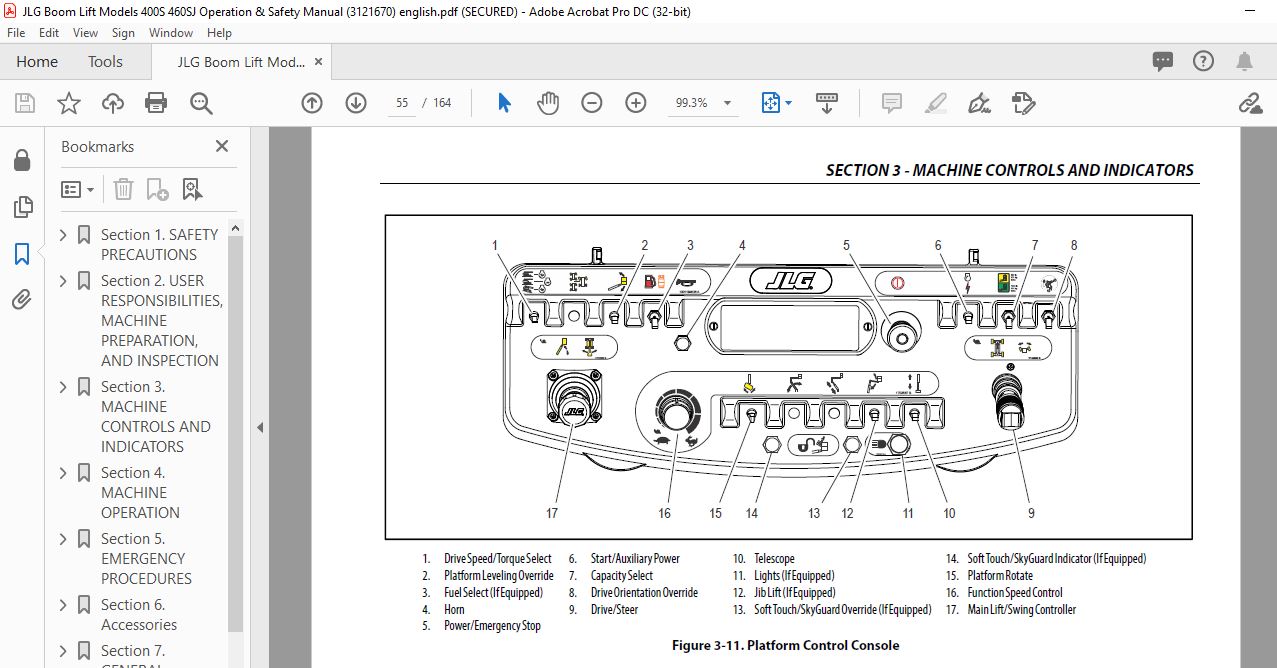Click the scrolling mode keyboard icon
This screenshot has height=668, width=1277.
[827, 103]
